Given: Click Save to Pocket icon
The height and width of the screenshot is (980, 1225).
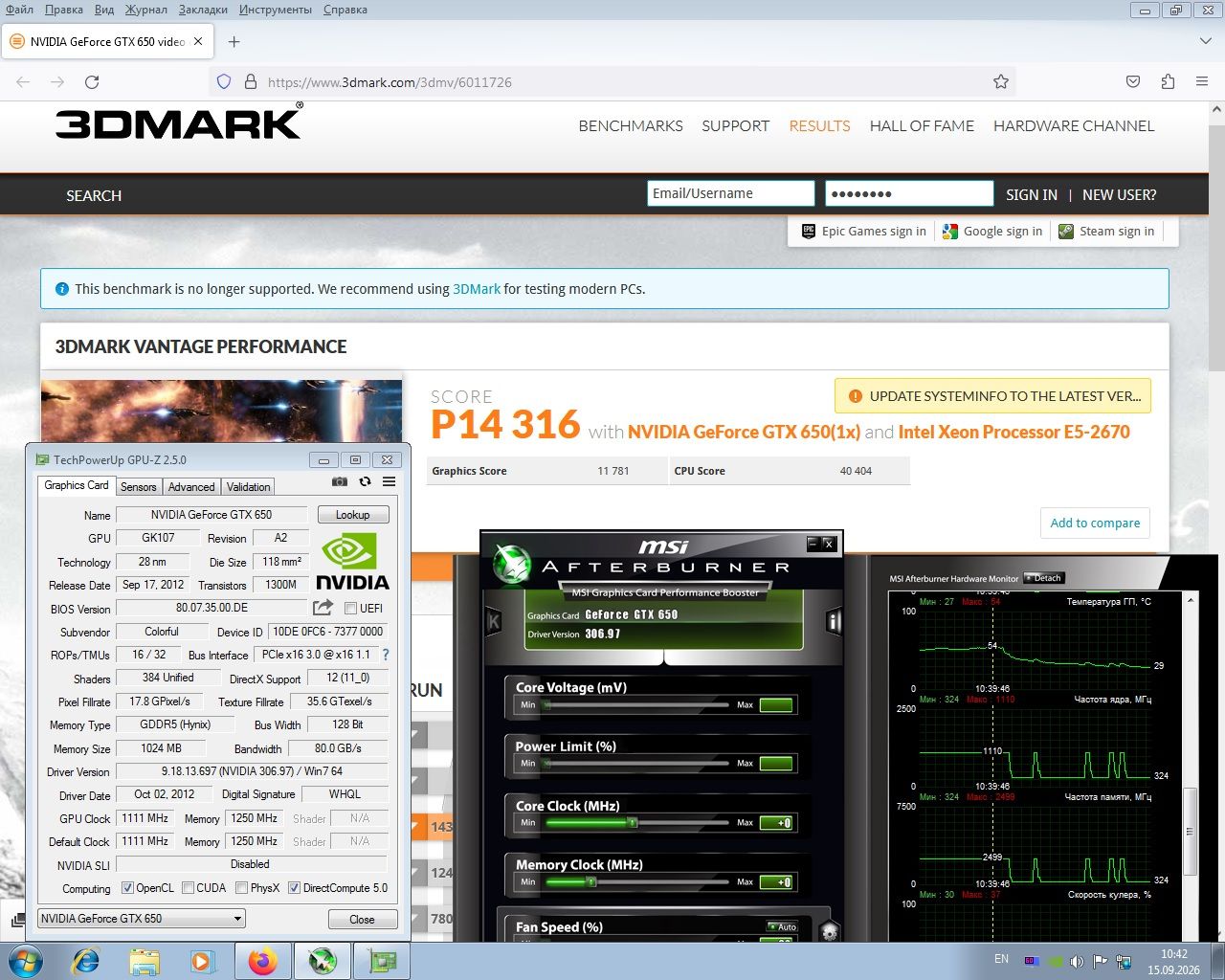Looking at the screenshot, I should (1133, 82).
